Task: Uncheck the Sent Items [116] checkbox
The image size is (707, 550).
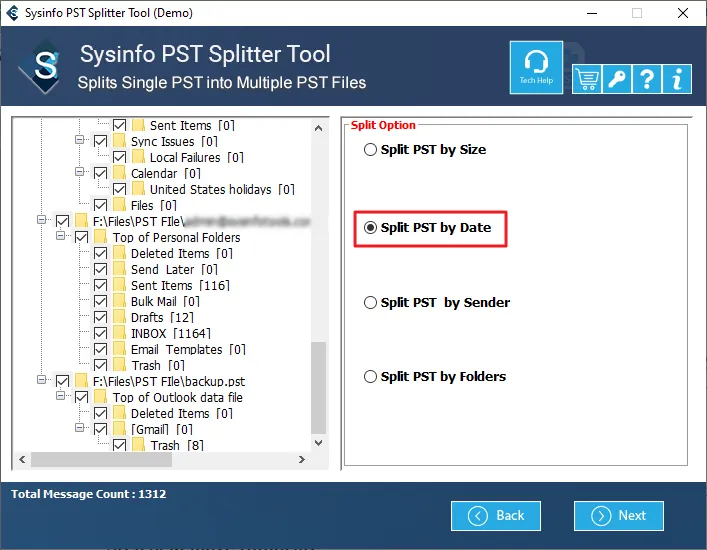Action: (x=100, y=285)
